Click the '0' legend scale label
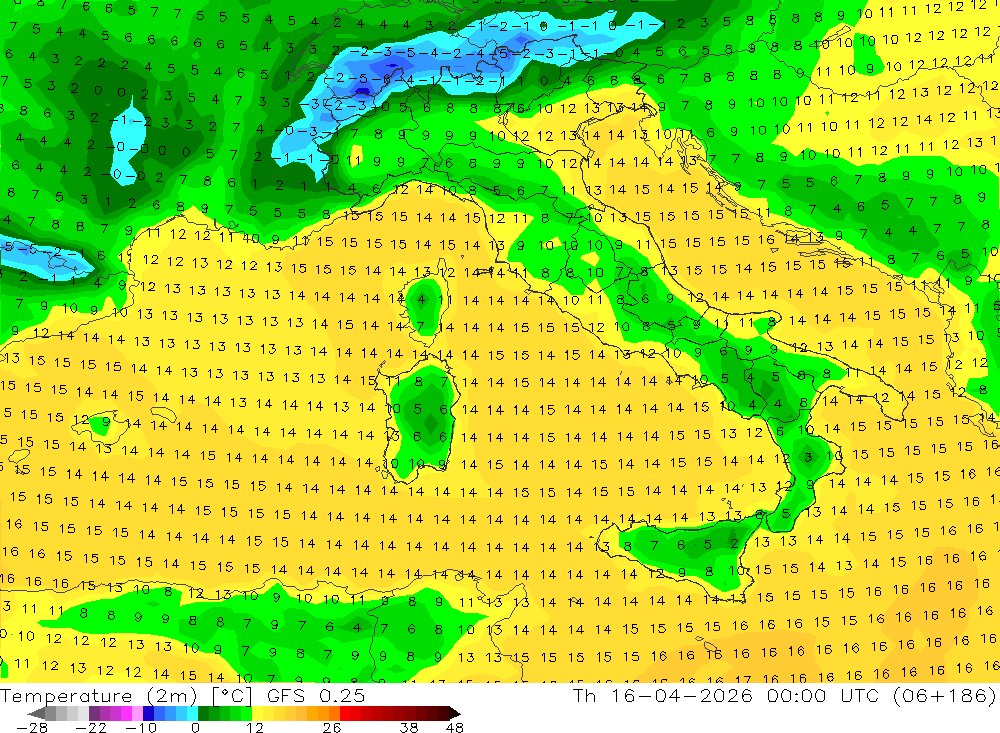Screen dimensions: 1000x733 195,727
